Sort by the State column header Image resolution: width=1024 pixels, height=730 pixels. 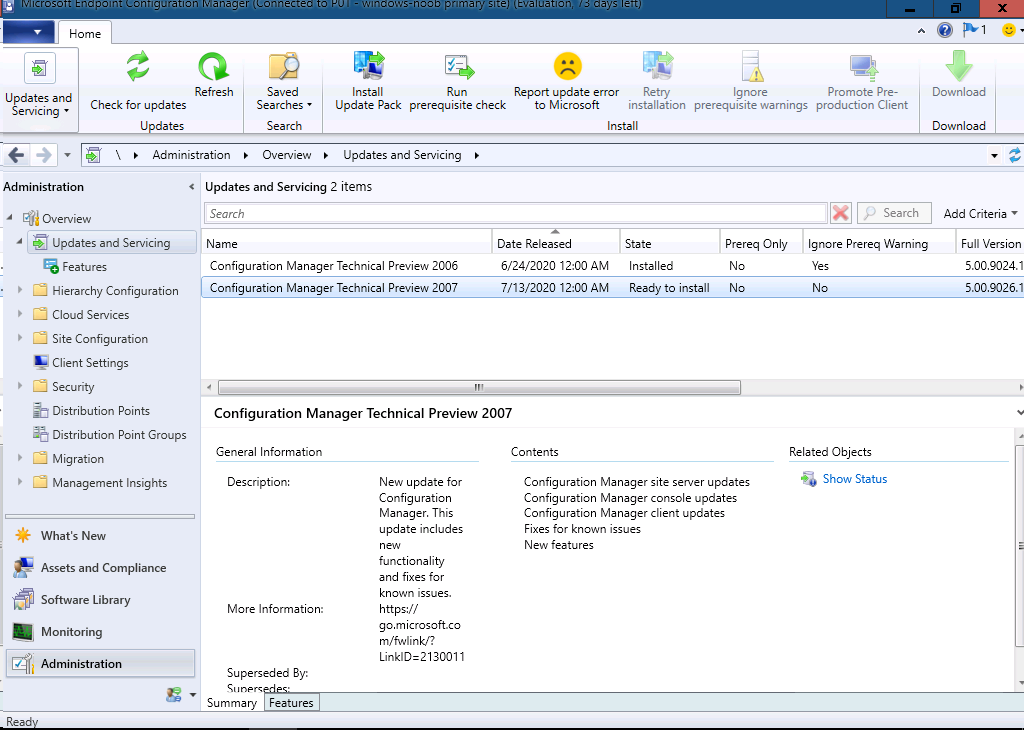(x=669, y=243)
